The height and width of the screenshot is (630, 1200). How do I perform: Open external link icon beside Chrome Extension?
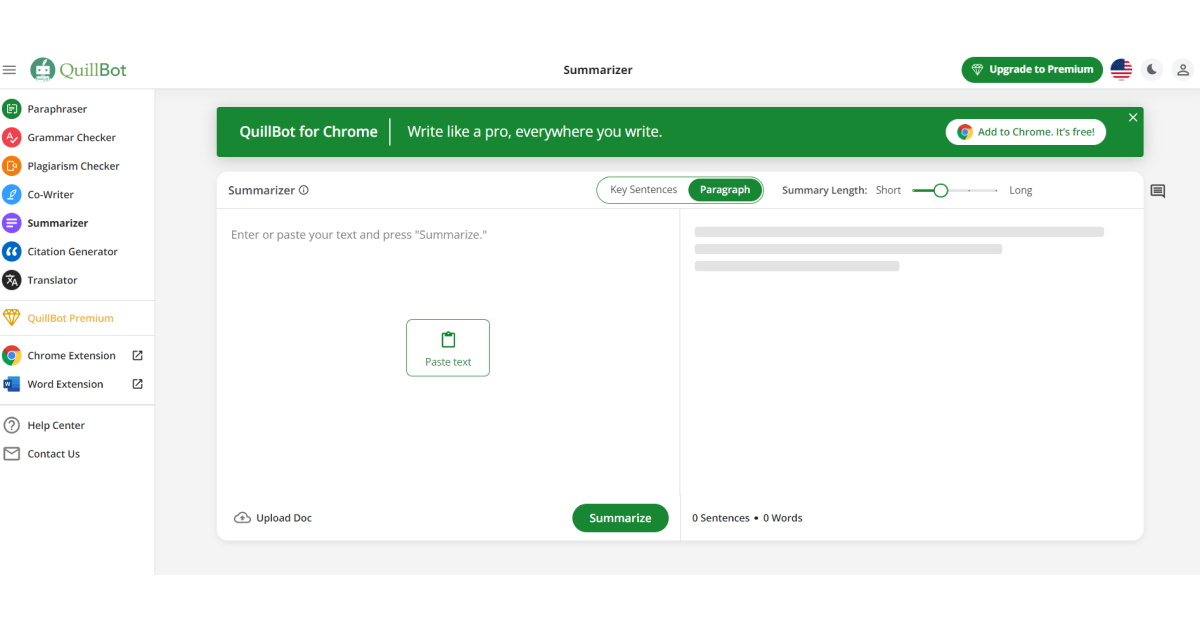click(x=138, y=355)
